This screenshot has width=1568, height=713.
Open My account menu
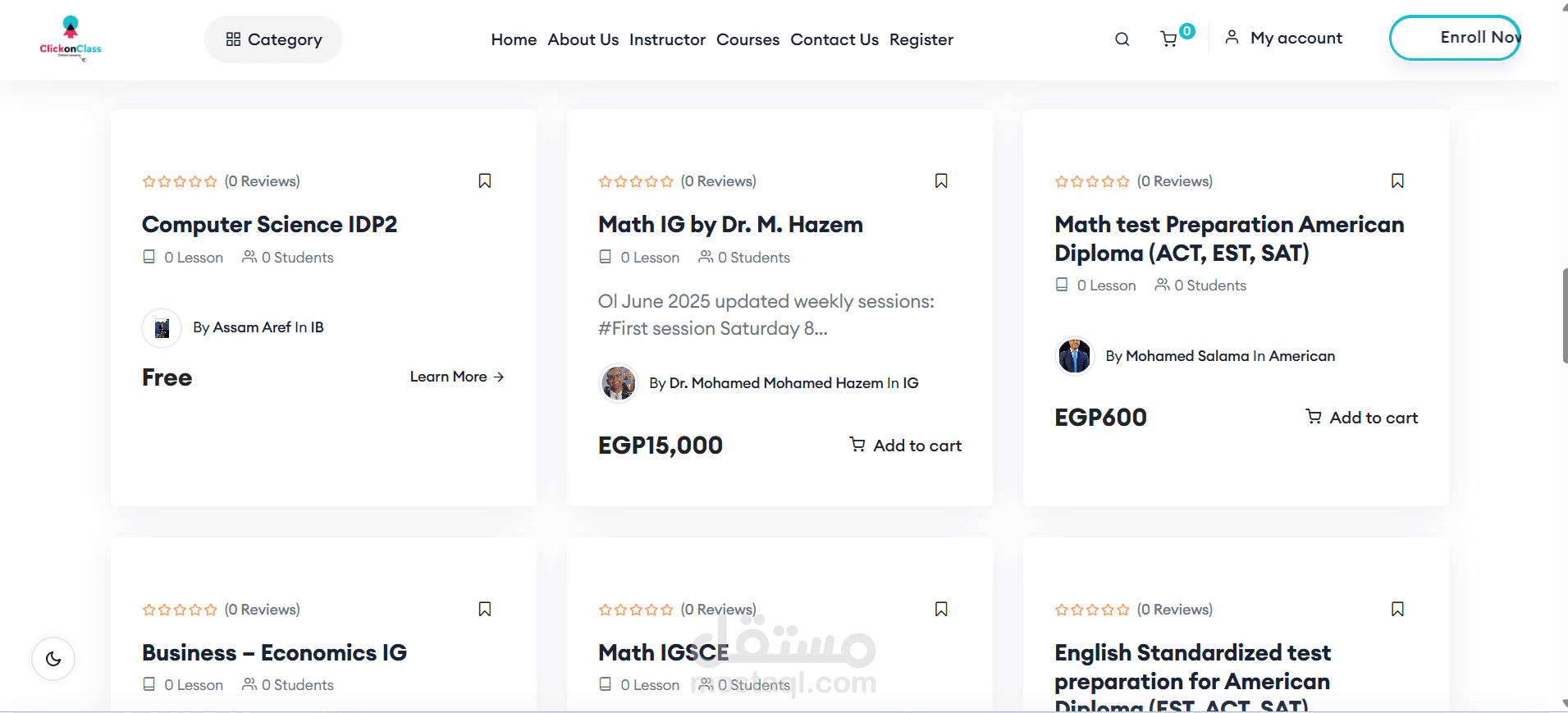coord(1284,39)
